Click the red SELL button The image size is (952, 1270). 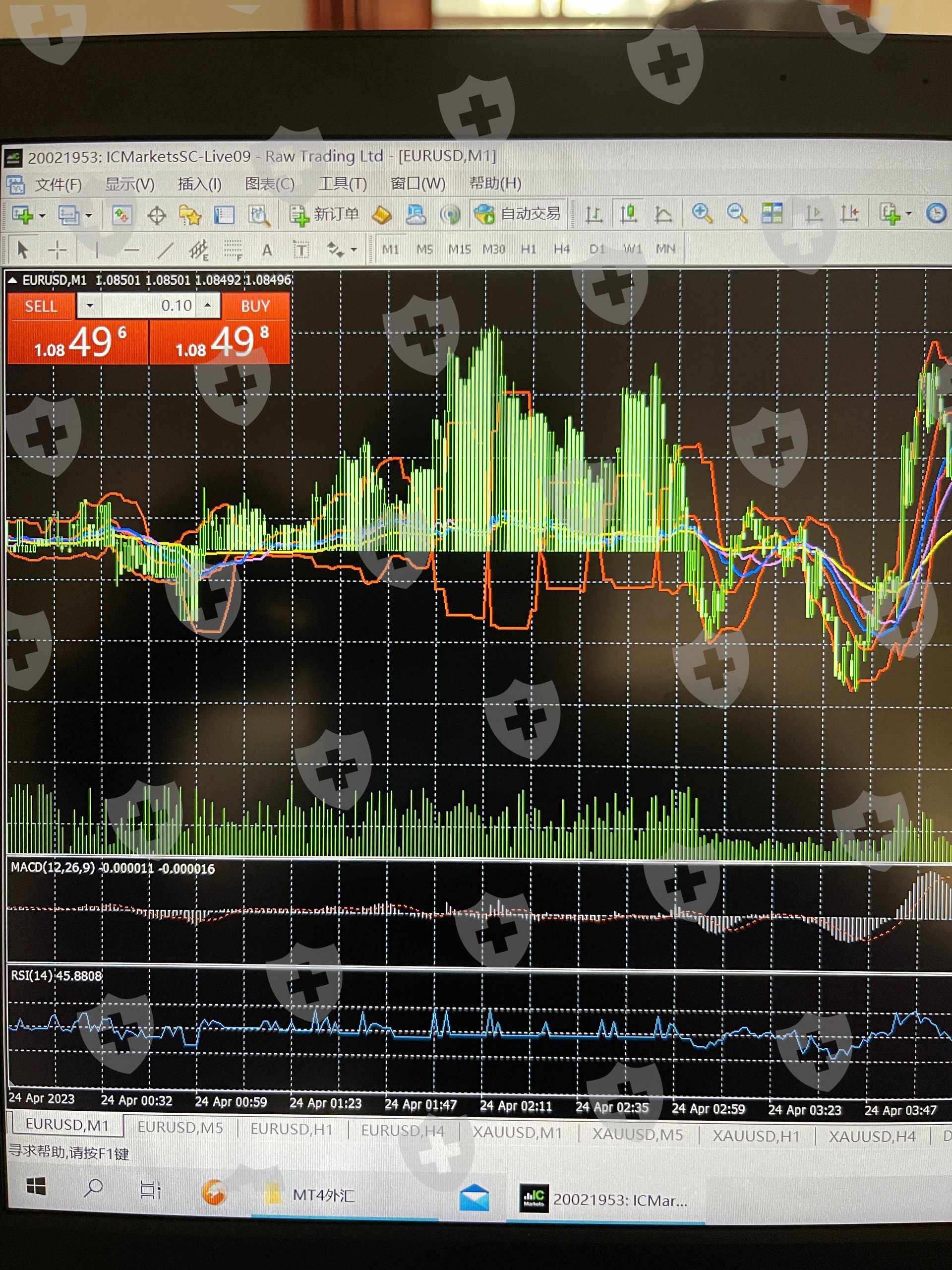pos(41,306)
